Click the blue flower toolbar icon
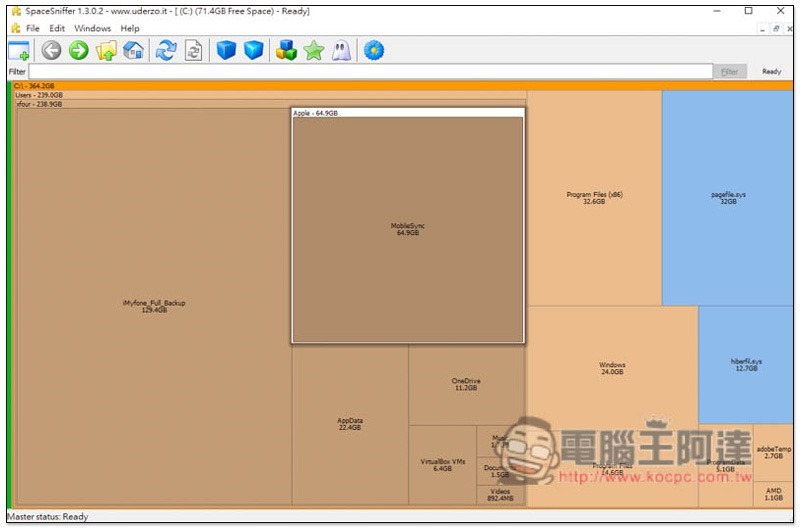This screenshot has height=529, width=800. point(374,51)
